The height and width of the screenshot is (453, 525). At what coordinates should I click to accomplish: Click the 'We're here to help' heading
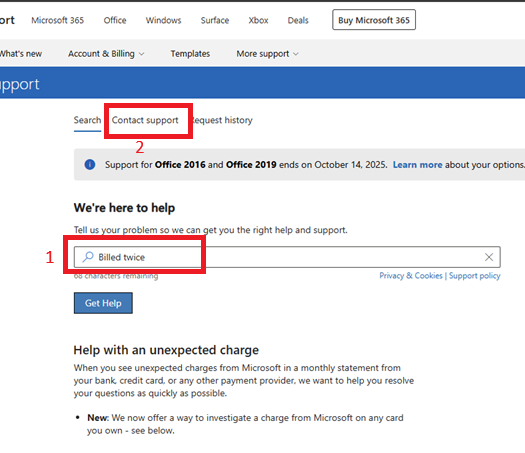[x=124, y=208]
